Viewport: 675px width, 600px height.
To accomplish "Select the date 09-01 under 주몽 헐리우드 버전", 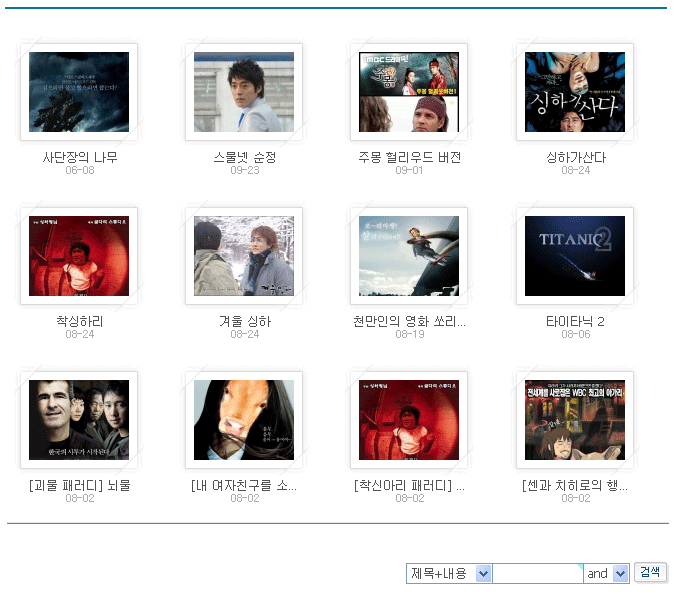I will point(409,170).
